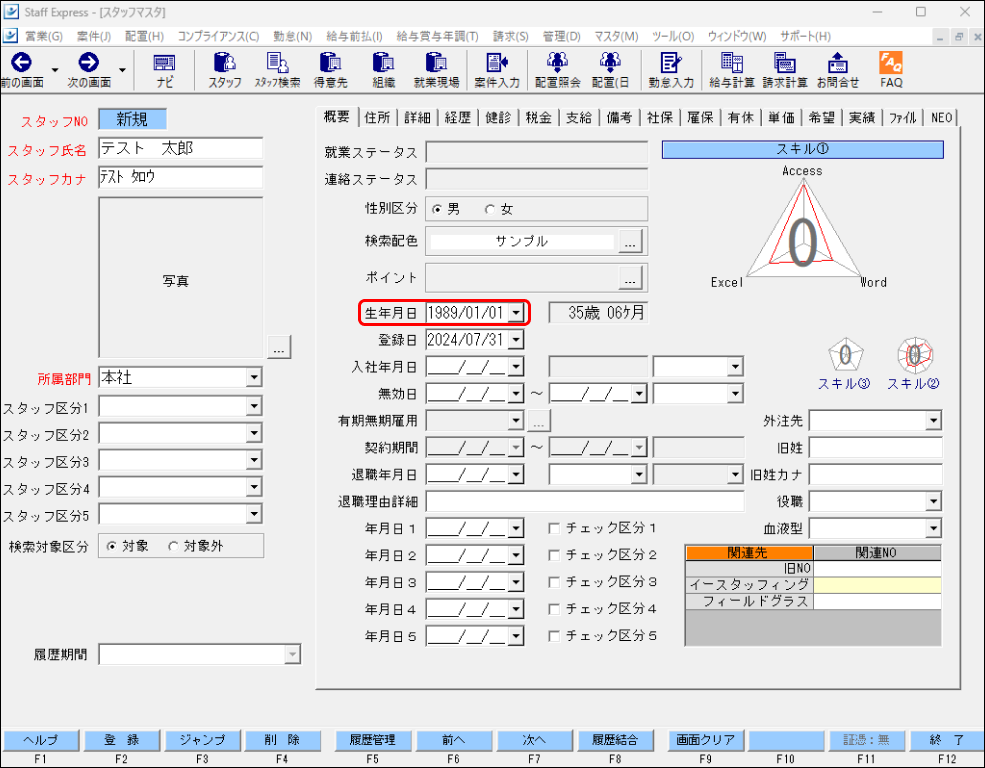This screenshot has width=985, height=768.
Task: Click the 登録 F2 button
Action: coord(121,740)
